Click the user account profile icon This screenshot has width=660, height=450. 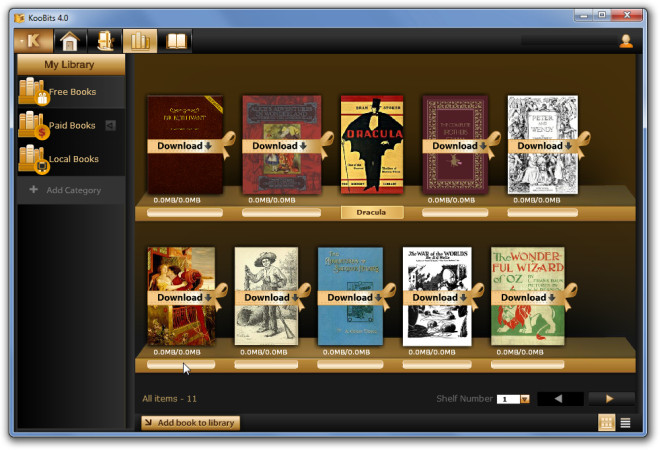626,41
